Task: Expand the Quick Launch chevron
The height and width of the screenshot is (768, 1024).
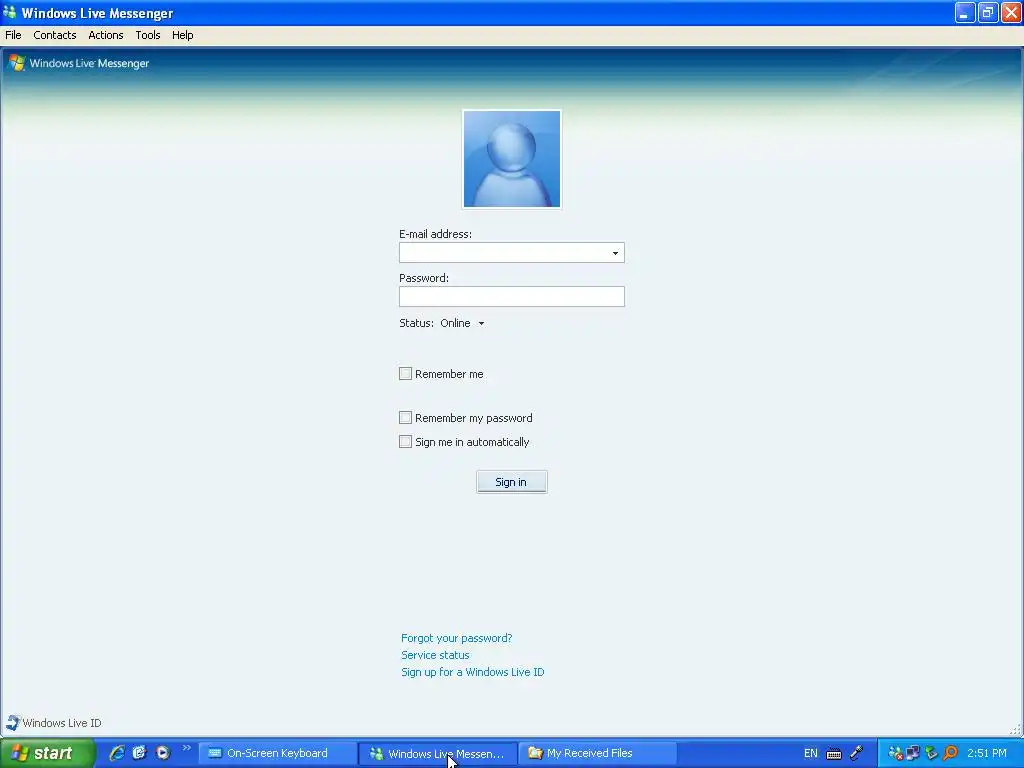Action: coord(187,748)
